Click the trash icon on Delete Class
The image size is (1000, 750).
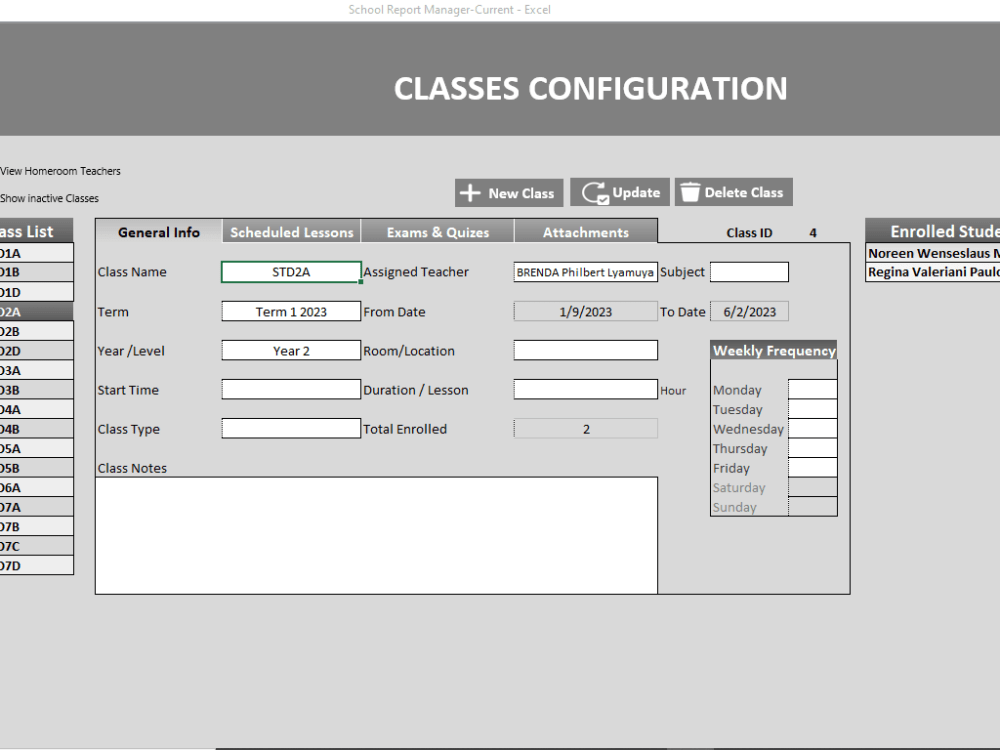690,191
